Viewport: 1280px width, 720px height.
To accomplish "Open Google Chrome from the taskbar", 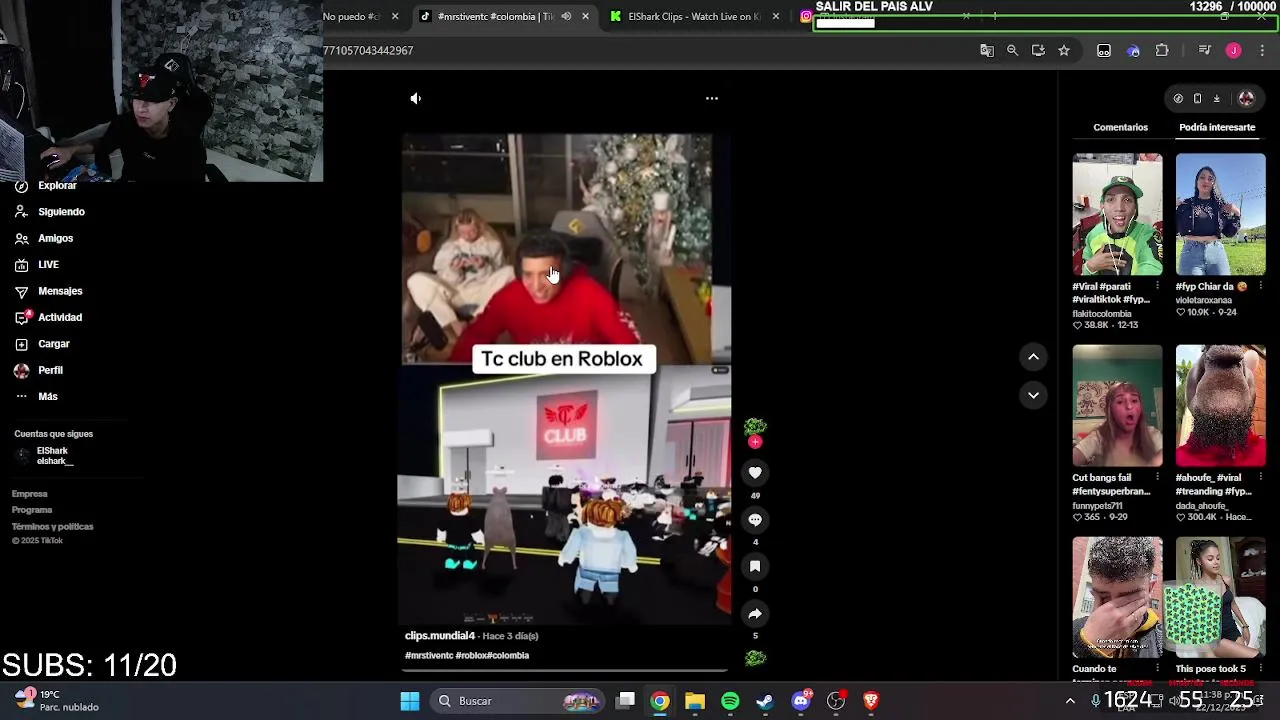I will [660, 701].
